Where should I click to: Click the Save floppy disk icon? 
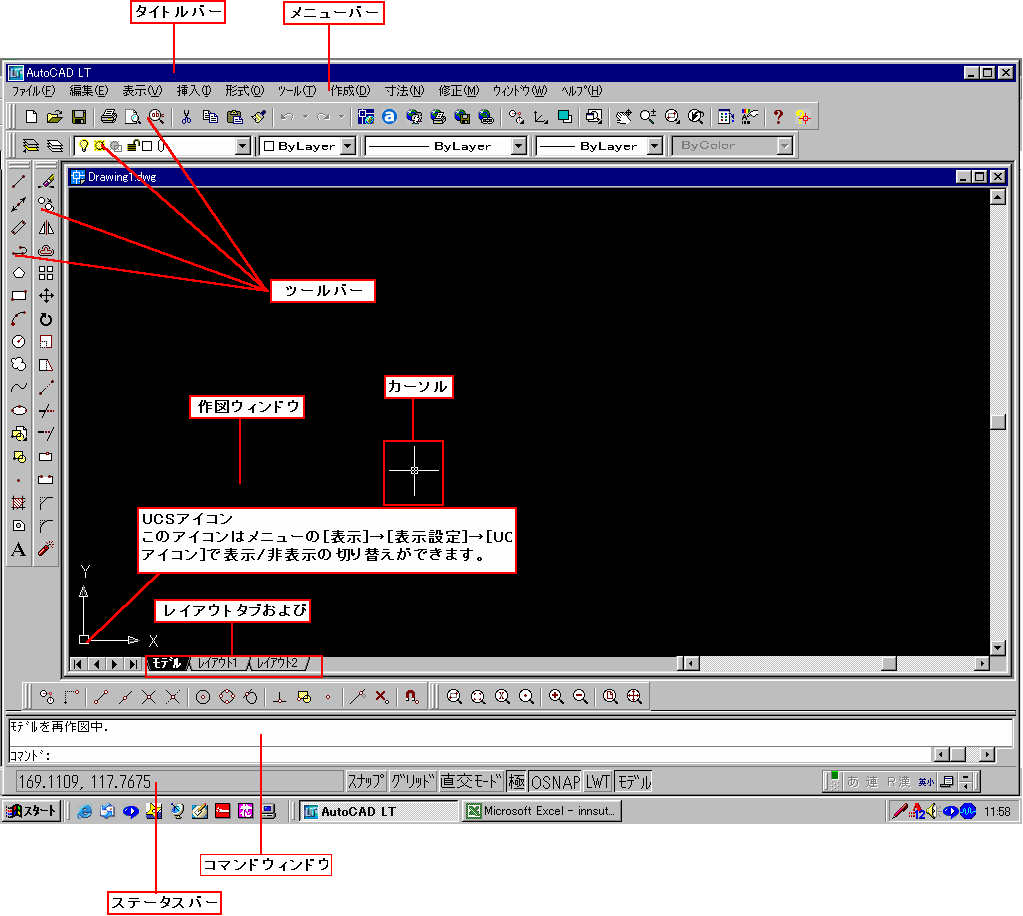pos(79,117)
